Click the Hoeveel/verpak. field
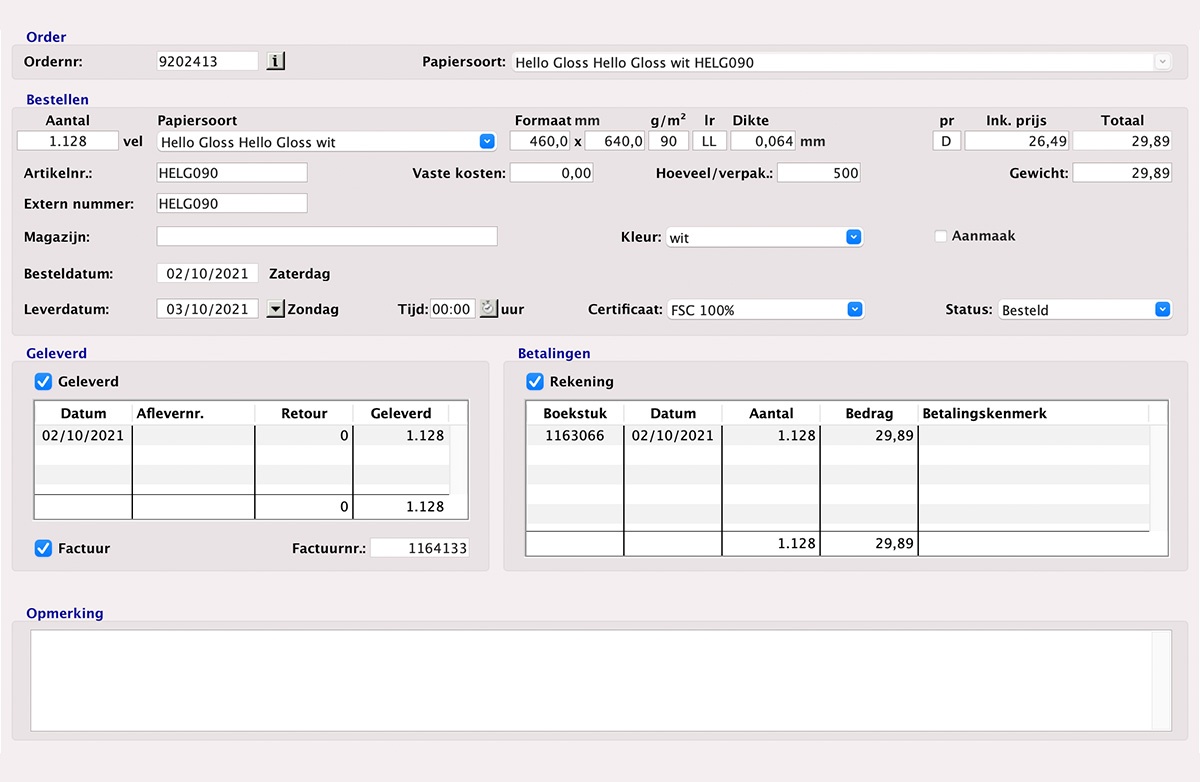 [819, 172]
